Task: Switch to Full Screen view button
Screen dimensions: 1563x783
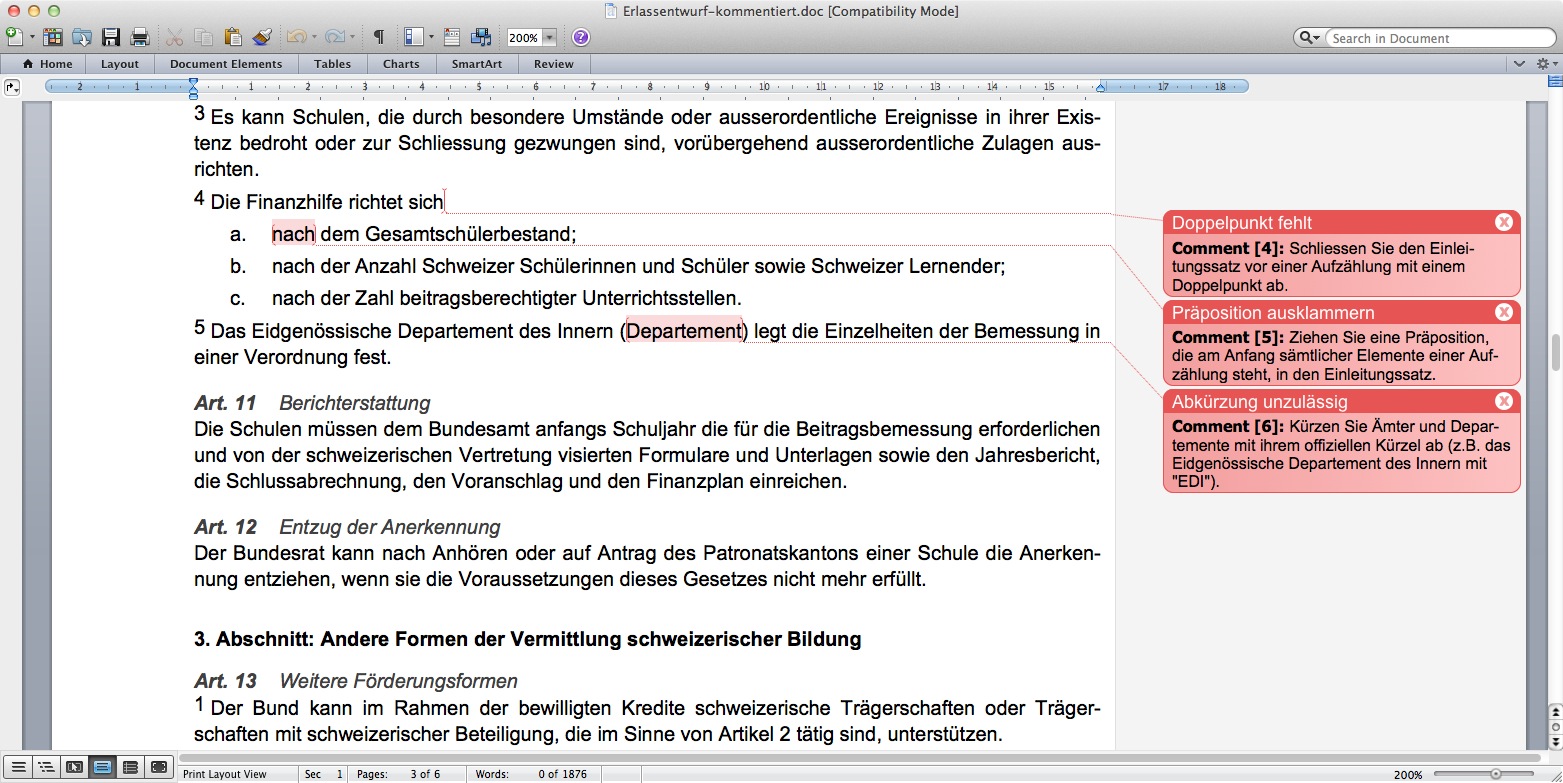Action: [158, 768]
